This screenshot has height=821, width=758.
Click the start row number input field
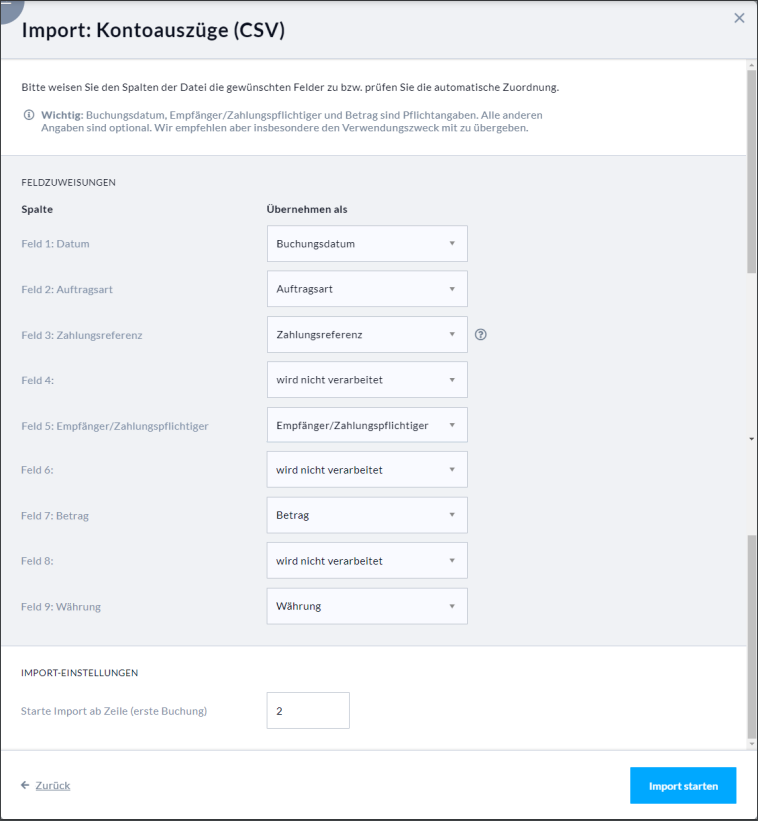[308, 711]
